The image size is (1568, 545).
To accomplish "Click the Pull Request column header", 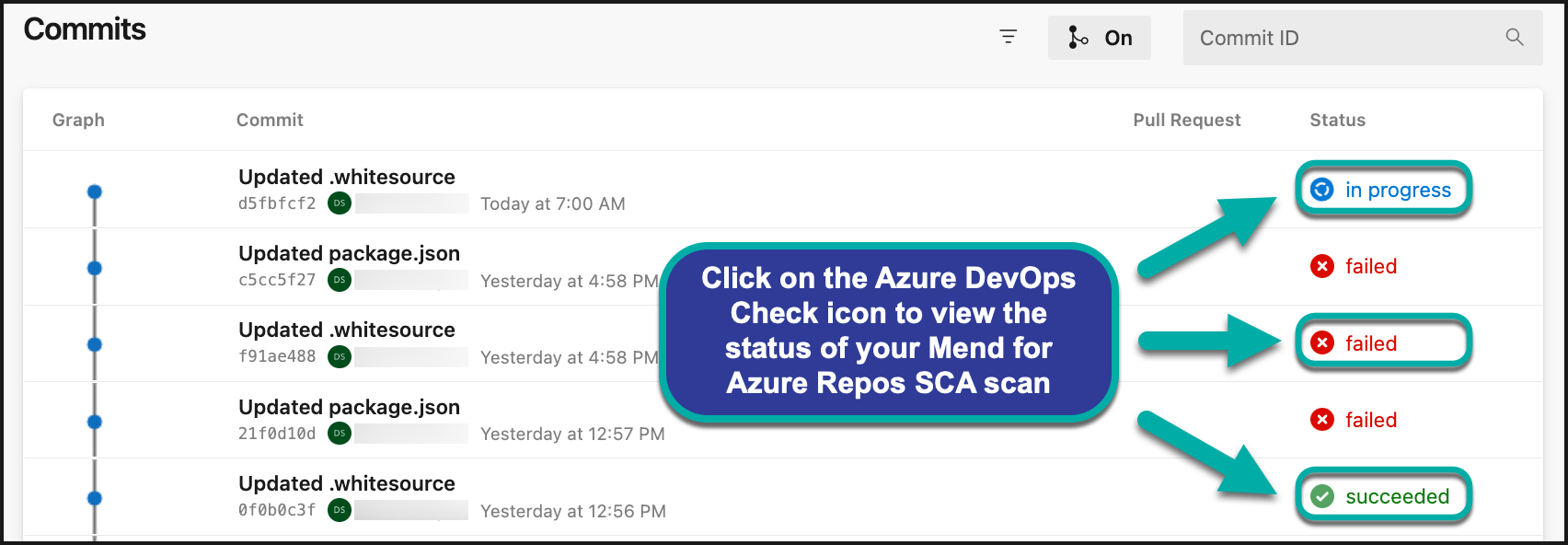I will pos(1186,120).
